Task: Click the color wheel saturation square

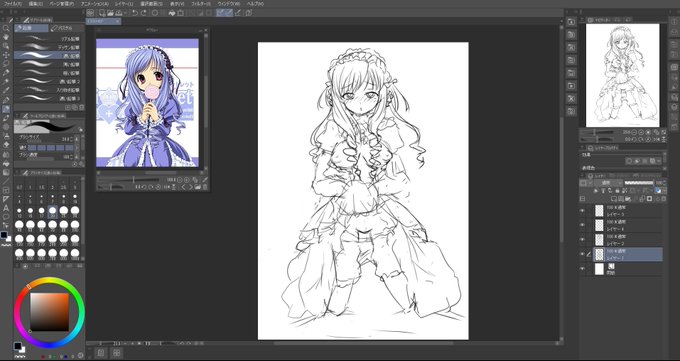Action: [49, 312]
